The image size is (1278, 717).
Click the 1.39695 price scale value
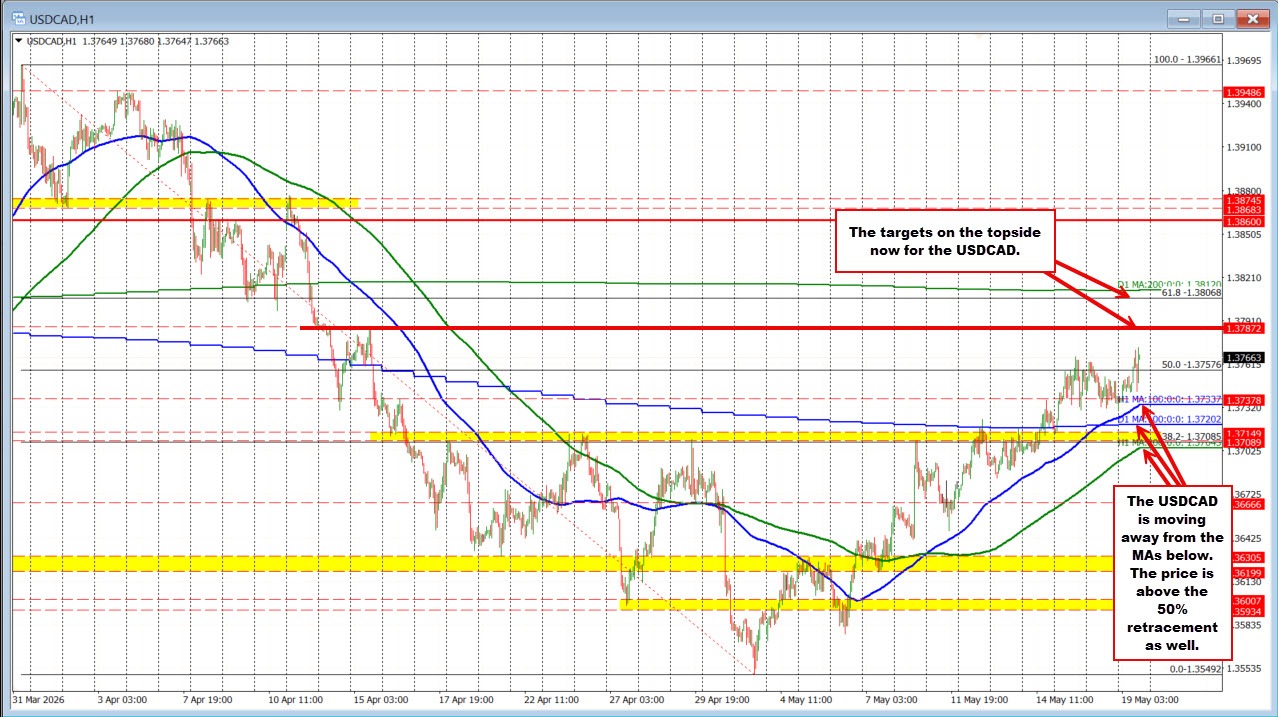[1244, 60]
